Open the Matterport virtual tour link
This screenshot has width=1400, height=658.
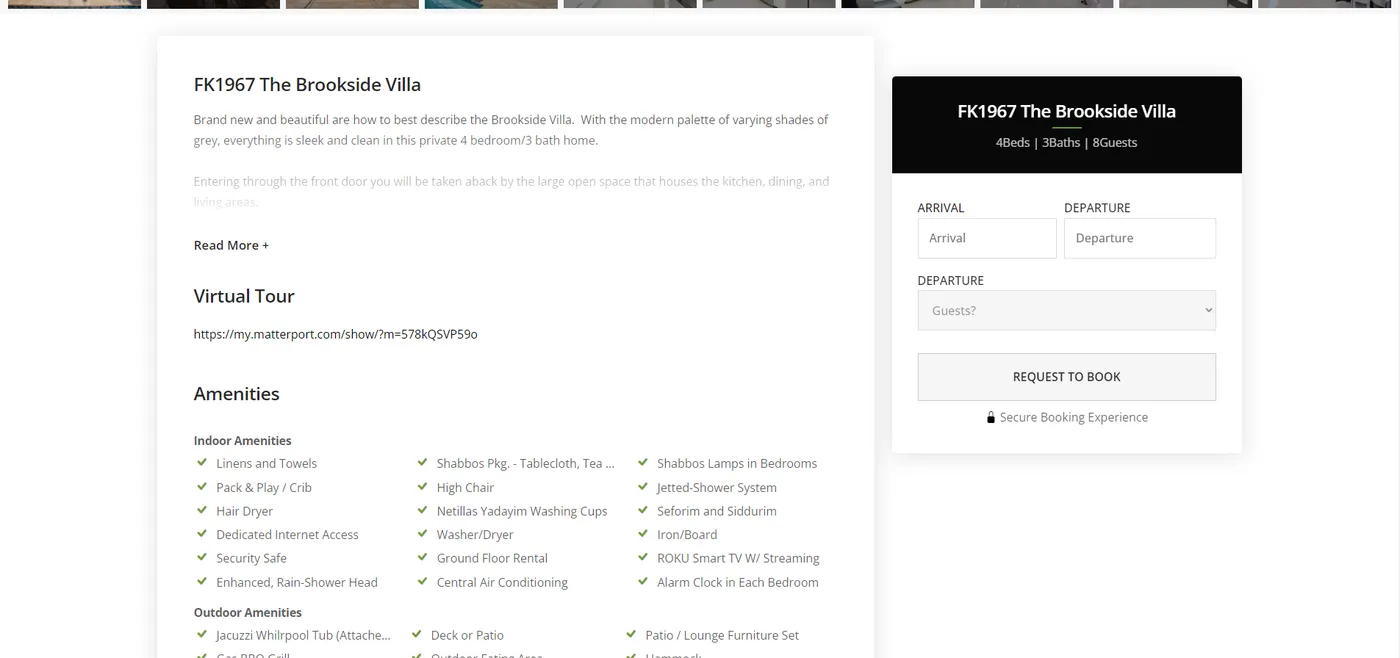pyautogui.click(x=335, y=334)
